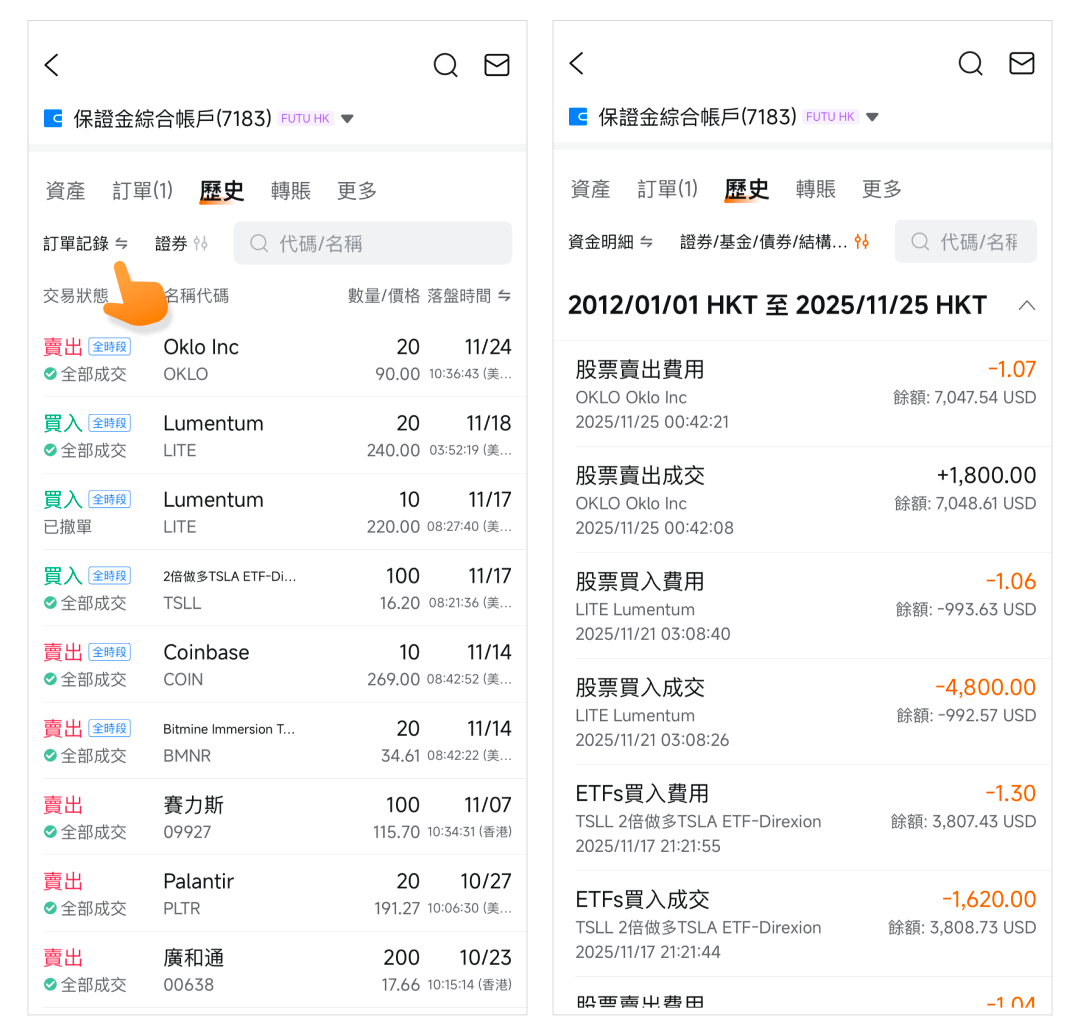Collapse the 2012/01/01 date range section
This screenshot has width=1080, height=1036.
pos(1026,305)
